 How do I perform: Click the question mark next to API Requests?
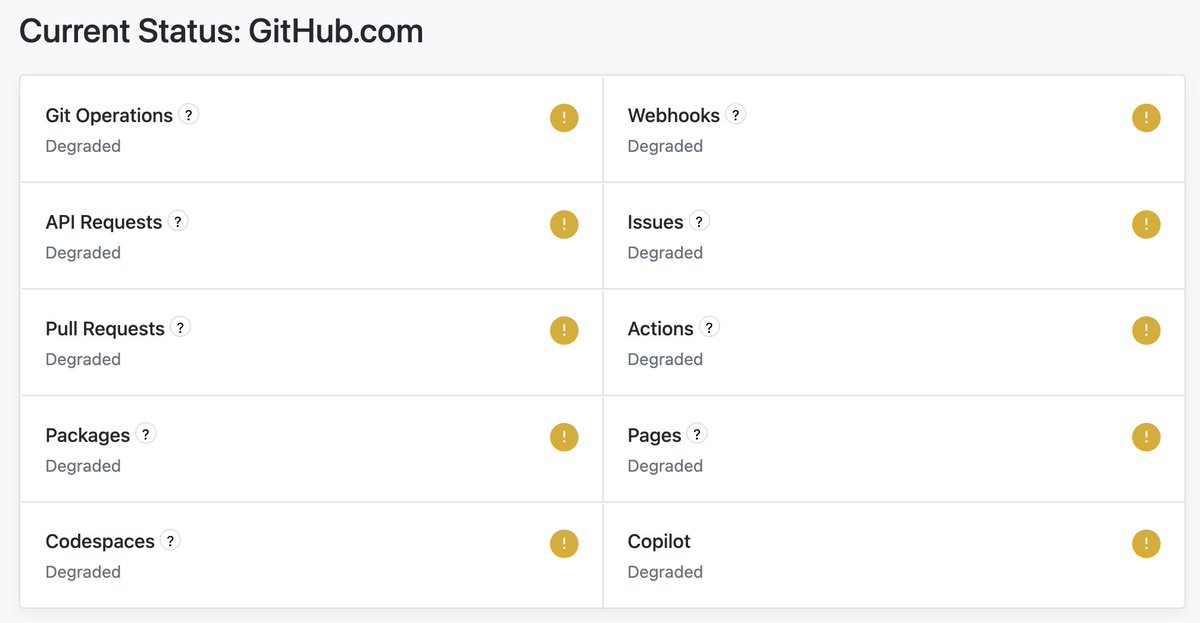click(177, 221)
